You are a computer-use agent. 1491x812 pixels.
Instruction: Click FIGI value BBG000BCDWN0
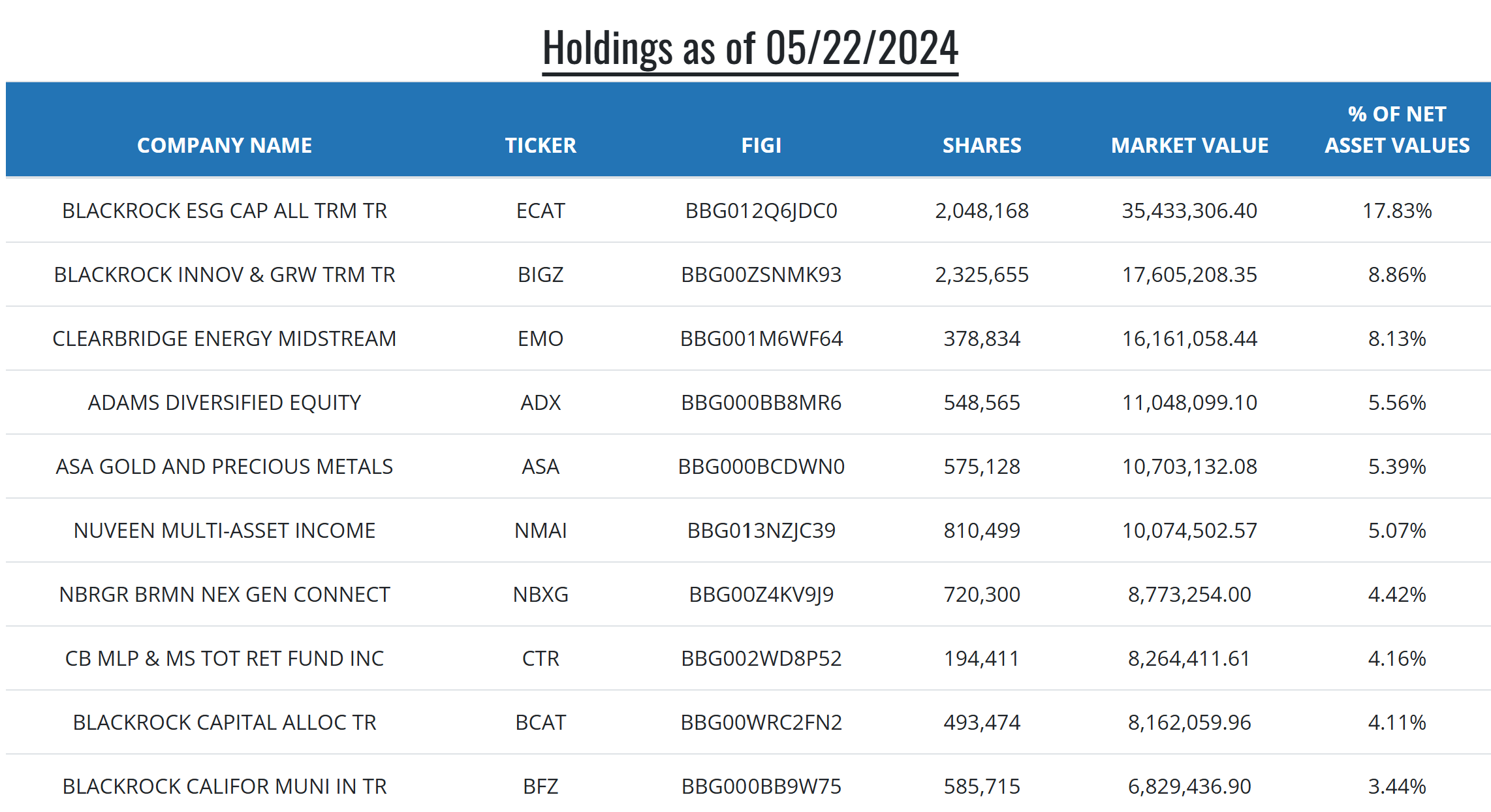pos(761,467)
